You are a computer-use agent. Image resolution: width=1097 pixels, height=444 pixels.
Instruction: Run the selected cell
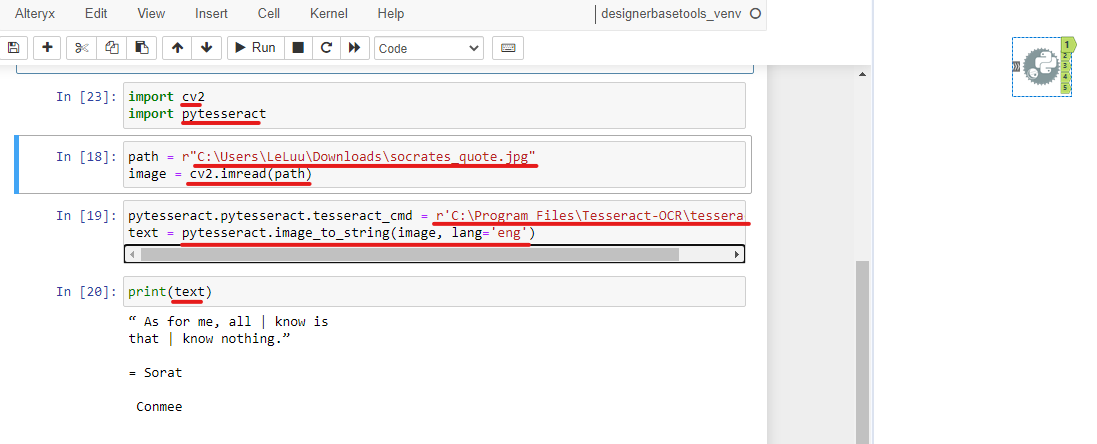click(255, 48)
